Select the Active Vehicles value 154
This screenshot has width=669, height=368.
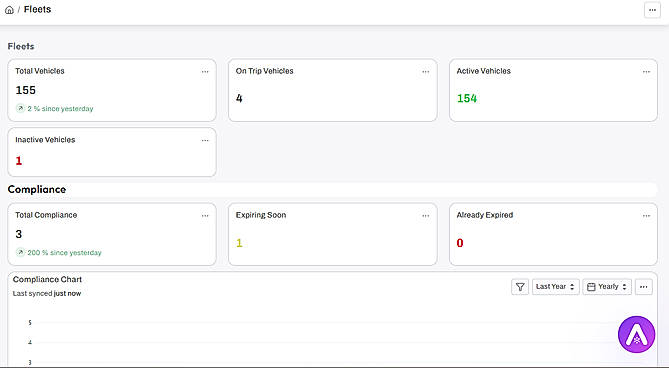(467, 99)
